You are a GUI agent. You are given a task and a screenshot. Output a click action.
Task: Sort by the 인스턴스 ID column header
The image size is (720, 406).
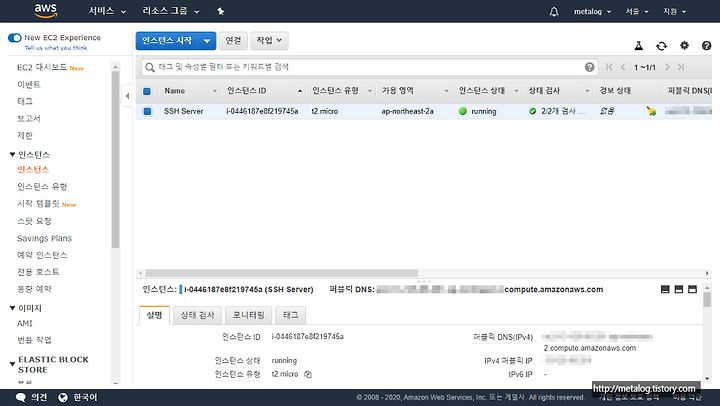247,91
